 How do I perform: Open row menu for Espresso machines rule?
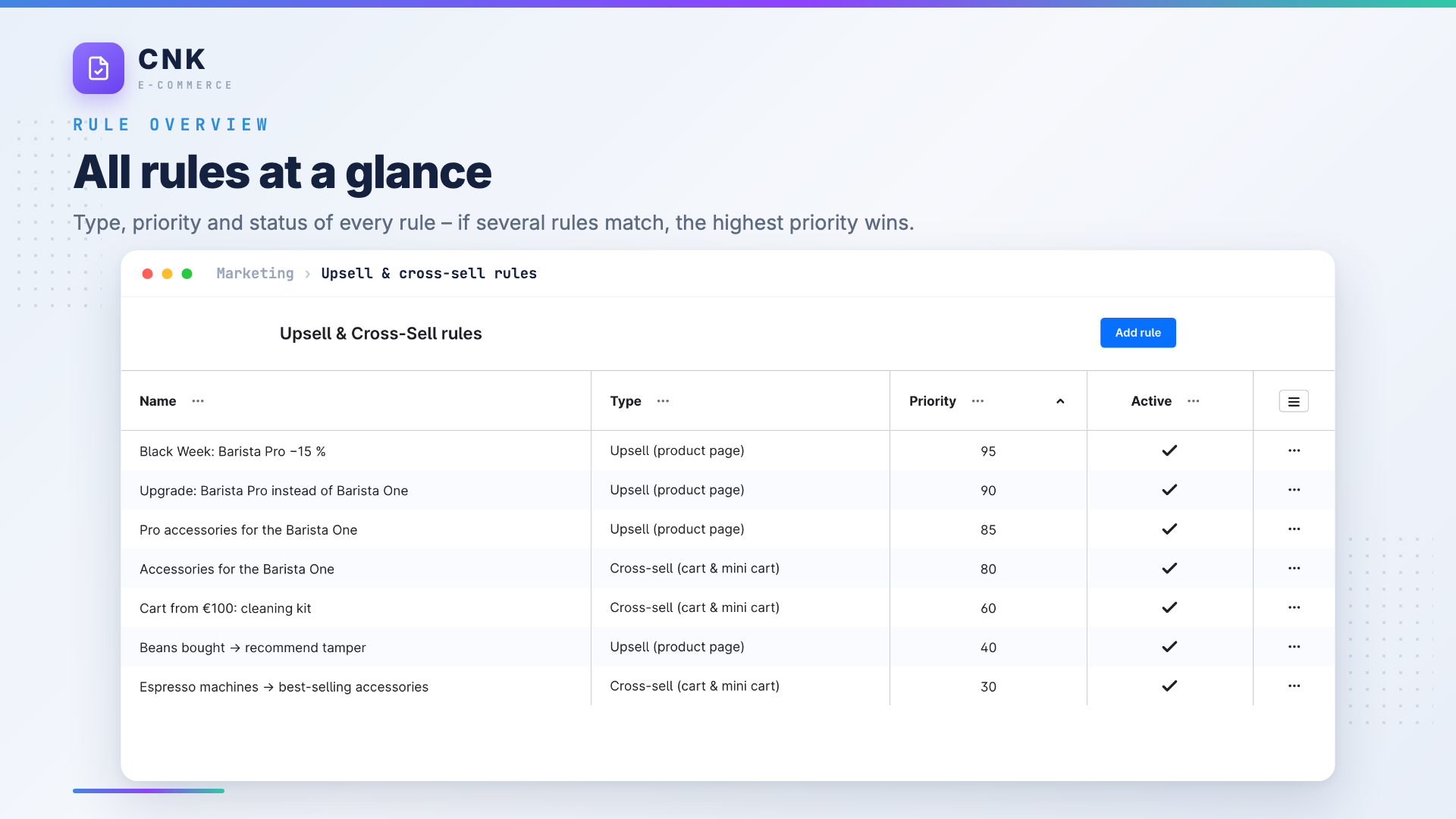point(1294,686)
